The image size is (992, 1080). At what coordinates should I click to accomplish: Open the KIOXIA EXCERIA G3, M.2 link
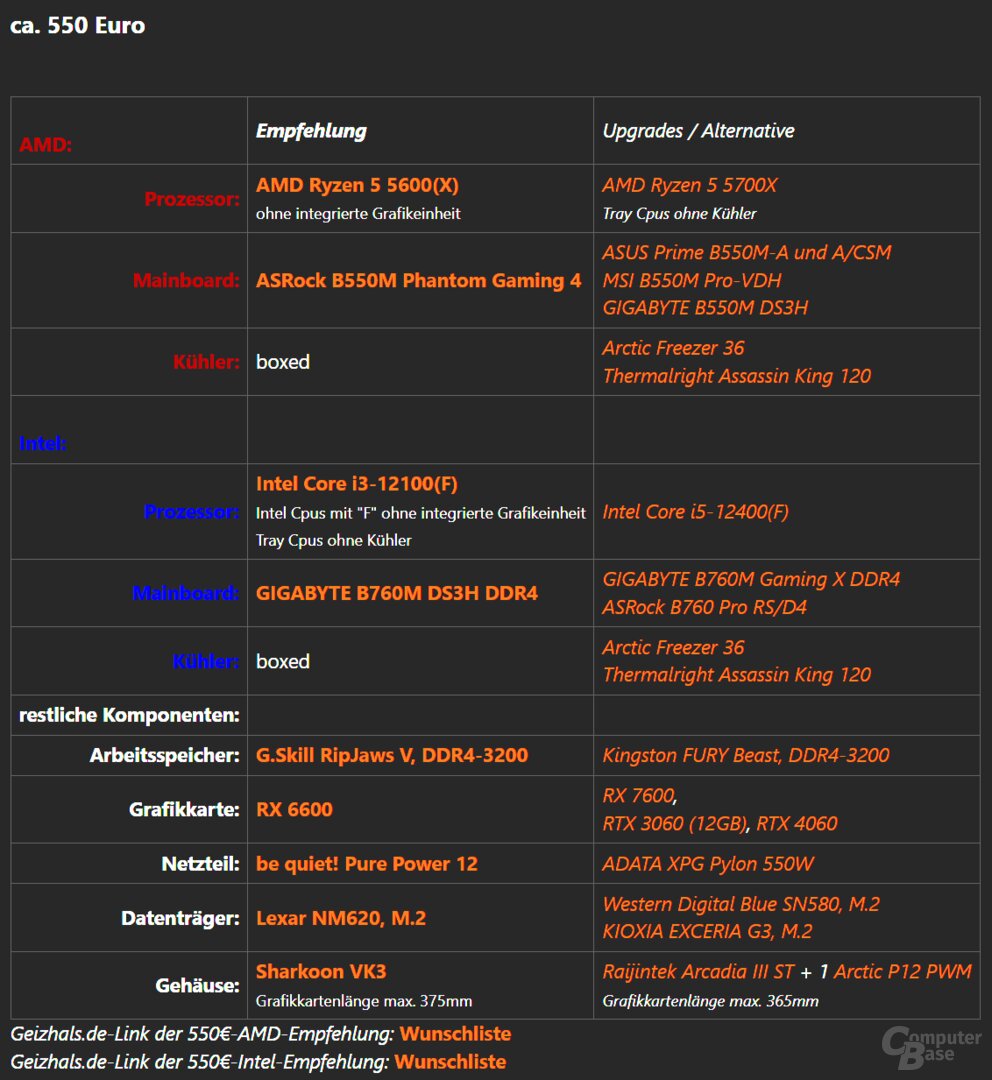tap(707, 932)
